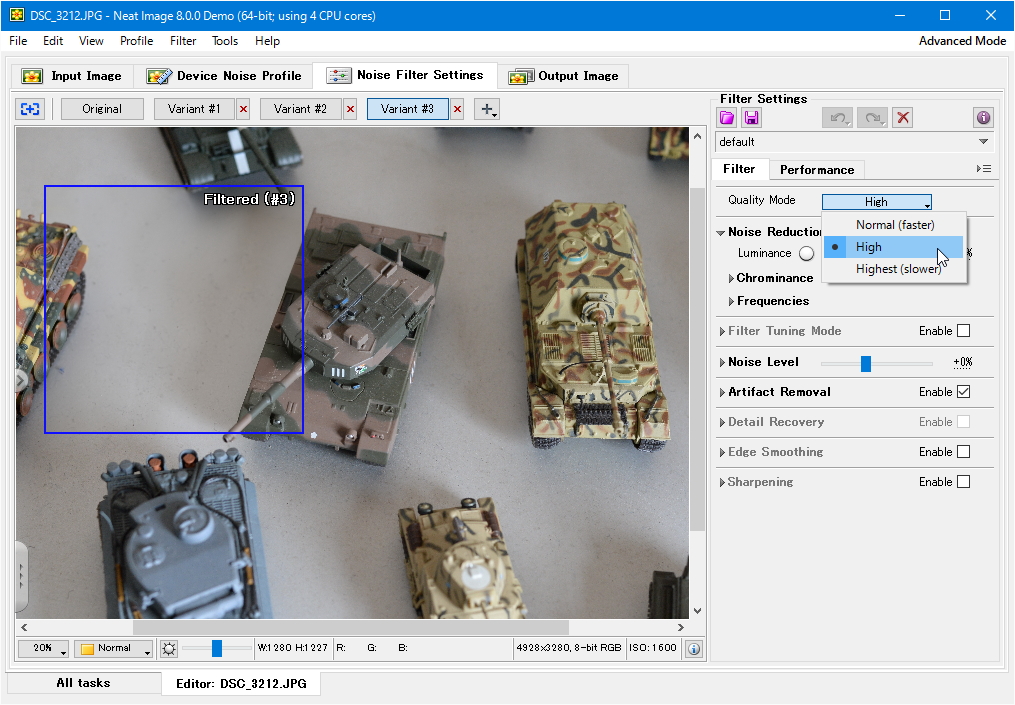Choose High quality option in list
1015x705 pixels.
894,247
